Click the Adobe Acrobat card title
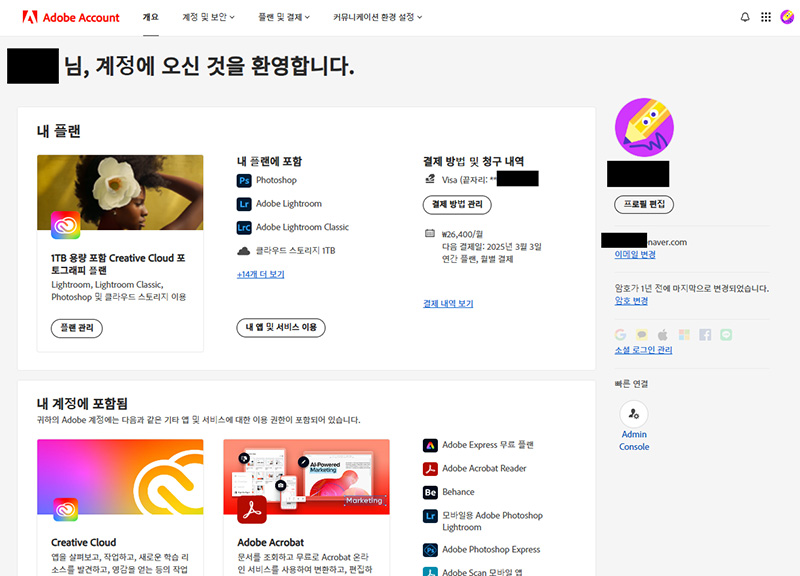The image size is (800, 576). pyautogui.click(x=270, y=542)
